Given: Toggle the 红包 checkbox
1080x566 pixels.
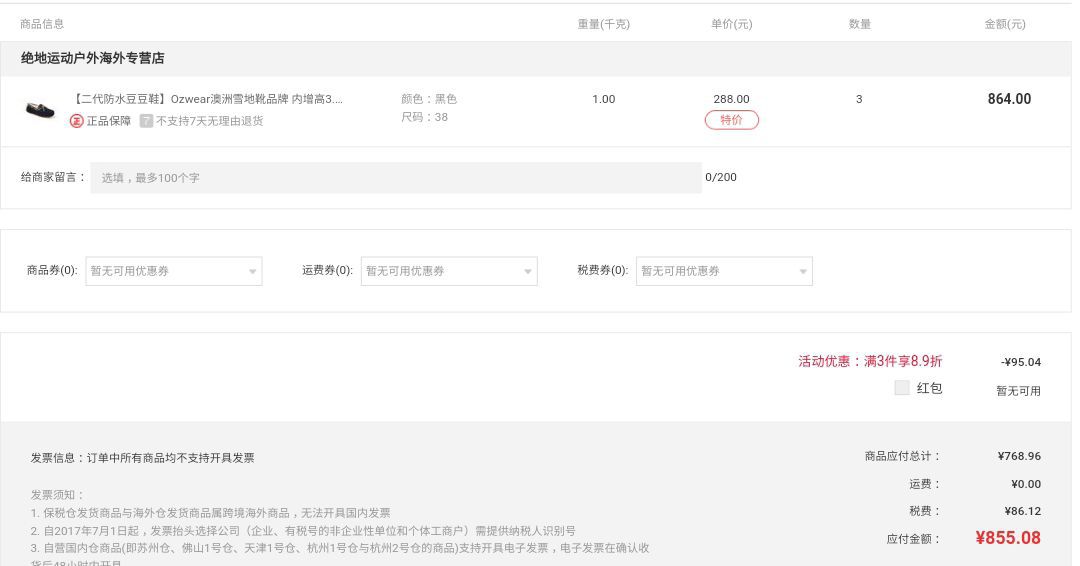Looking at the screenshot, I should pos(902,388).
